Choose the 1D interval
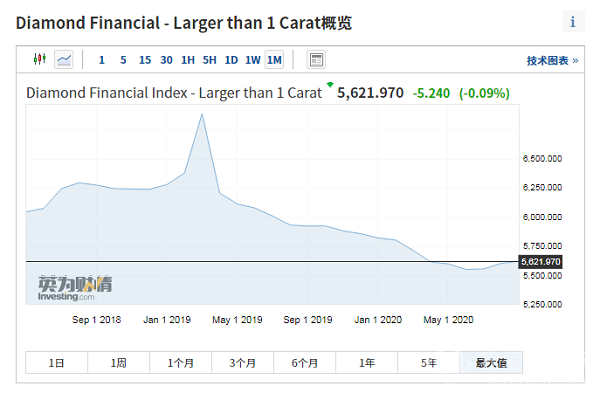This screenshot has width=600, height=393. point(231,60)
